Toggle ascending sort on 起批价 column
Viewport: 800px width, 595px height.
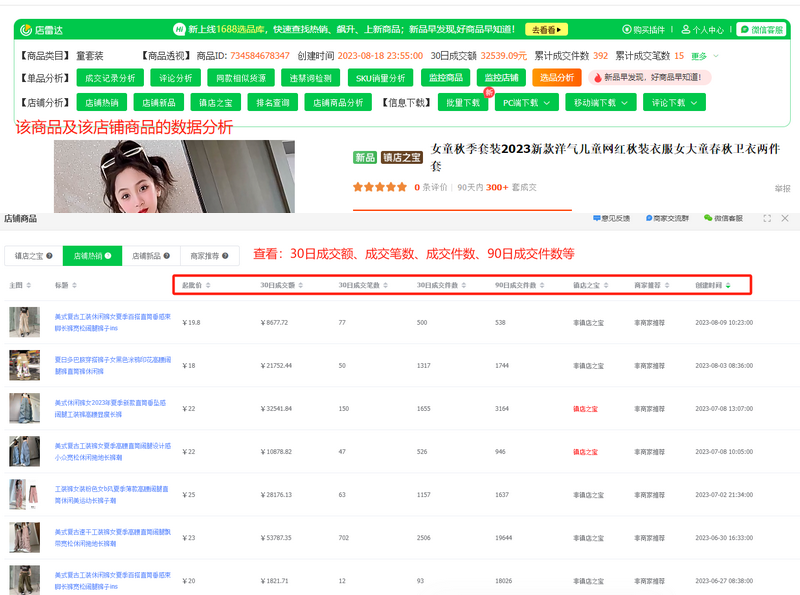click(x=208, y=283)
